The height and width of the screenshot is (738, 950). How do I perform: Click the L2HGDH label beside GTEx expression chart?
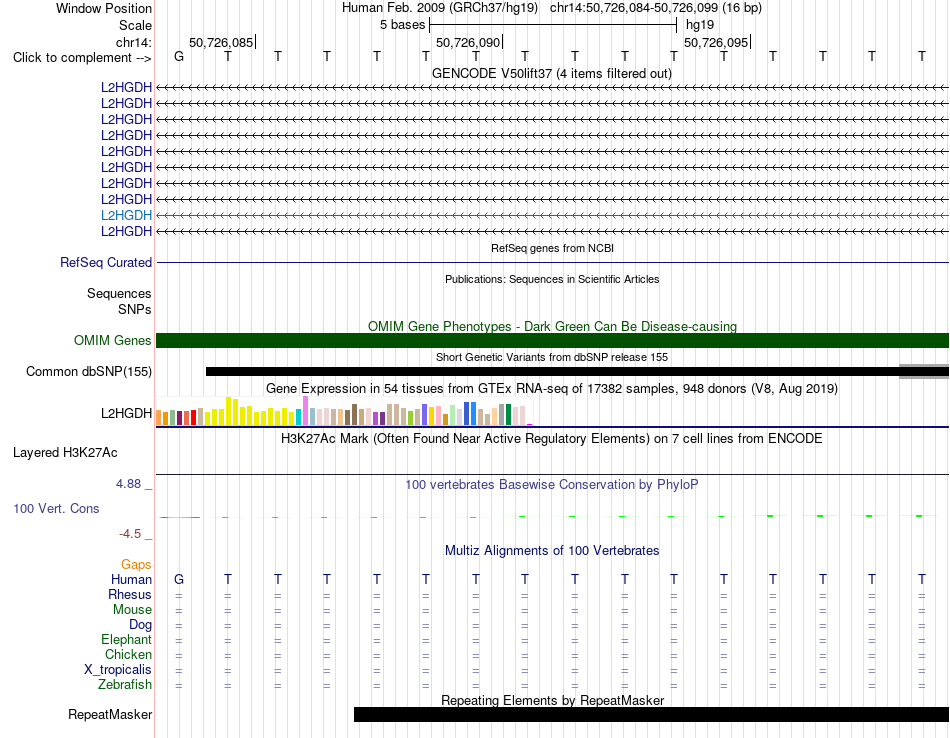[126, 413]
